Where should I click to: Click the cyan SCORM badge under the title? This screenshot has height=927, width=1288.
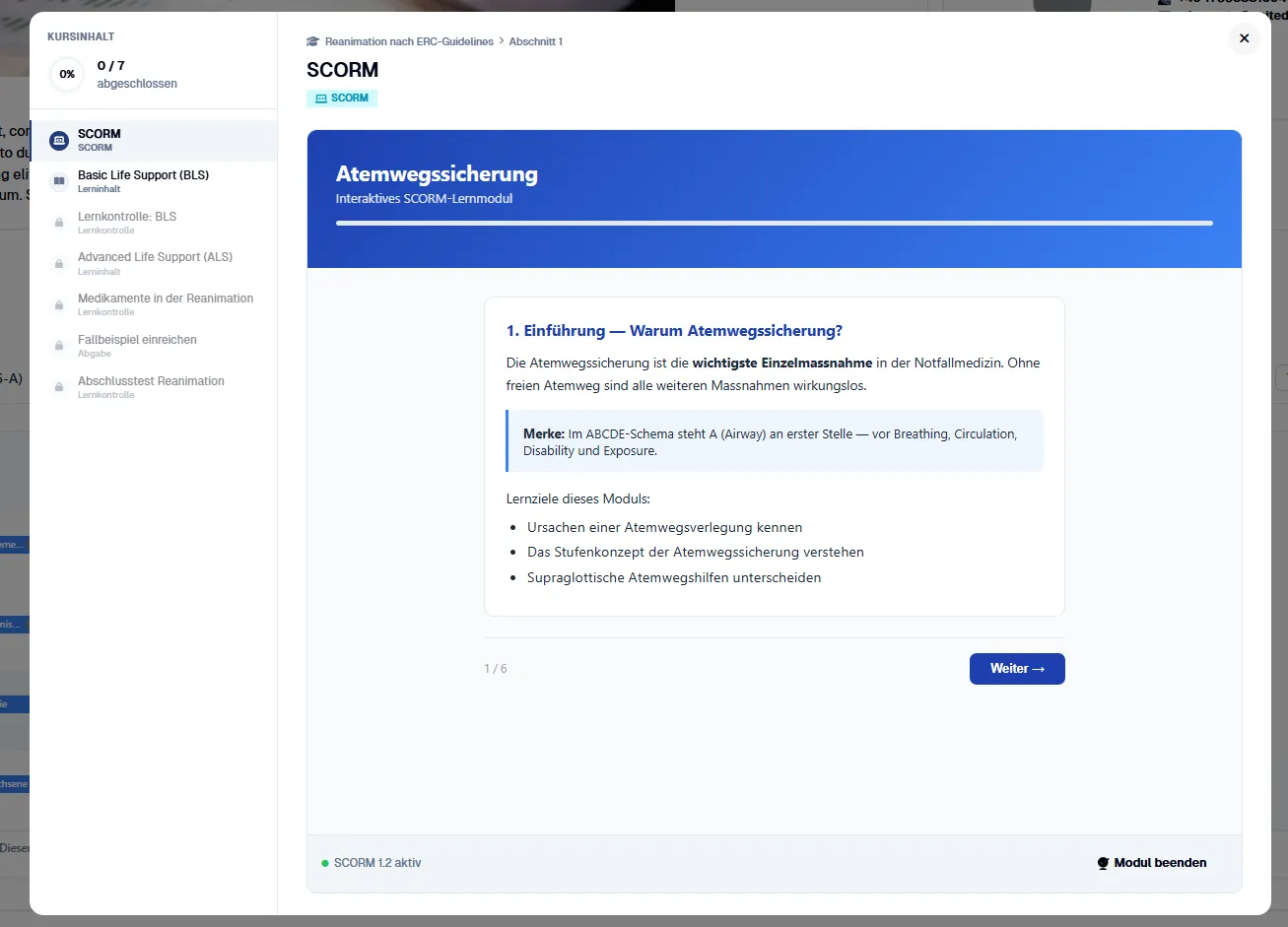(342, 98)
